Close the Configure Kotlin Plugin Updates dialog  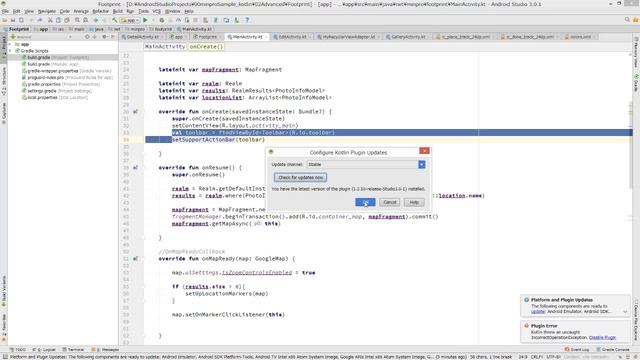click(x=424, y=151)
